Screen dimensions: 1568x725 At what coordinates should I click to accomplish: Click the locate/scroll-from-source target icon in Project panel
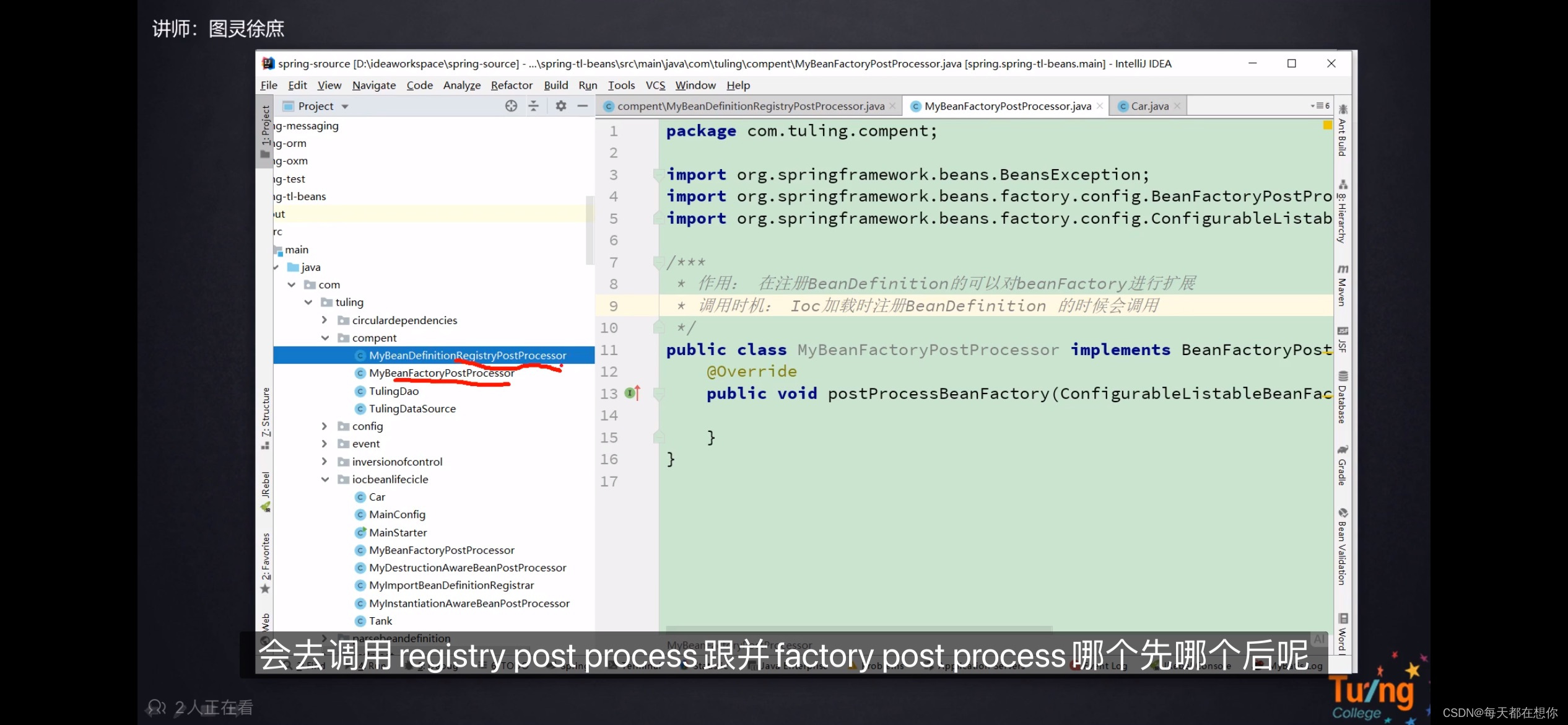[511, 106]
